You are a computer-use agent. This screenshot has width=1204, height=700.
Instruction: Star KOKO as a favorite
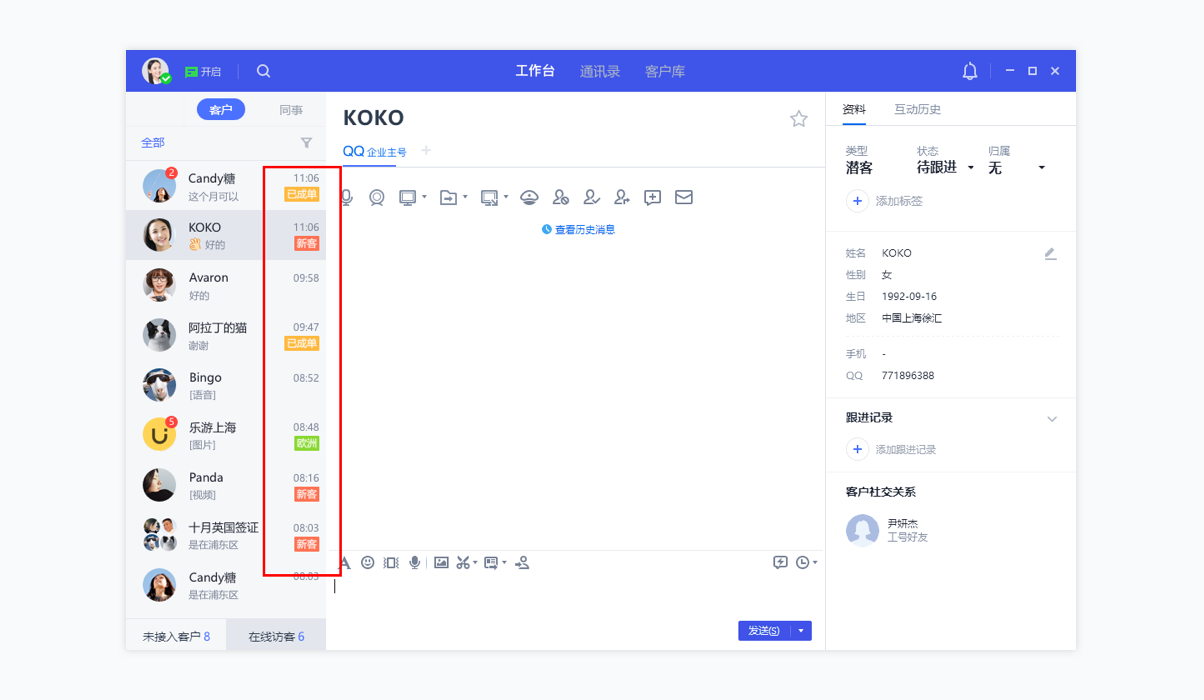point(799,119)
